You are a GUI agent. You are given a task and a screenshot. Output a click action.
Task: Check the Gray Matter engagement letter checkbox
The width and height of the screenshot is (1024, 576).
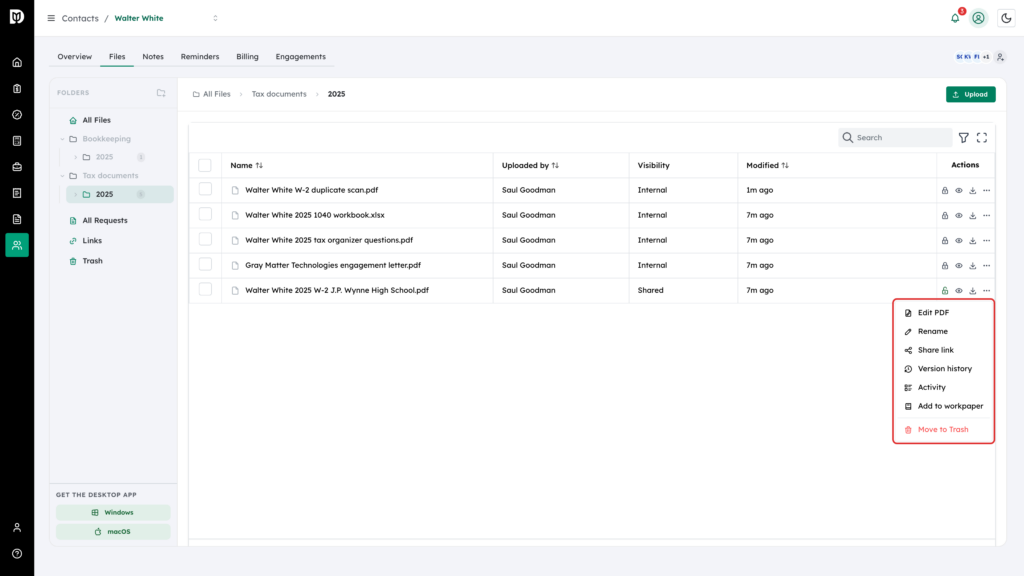[205, 264]
